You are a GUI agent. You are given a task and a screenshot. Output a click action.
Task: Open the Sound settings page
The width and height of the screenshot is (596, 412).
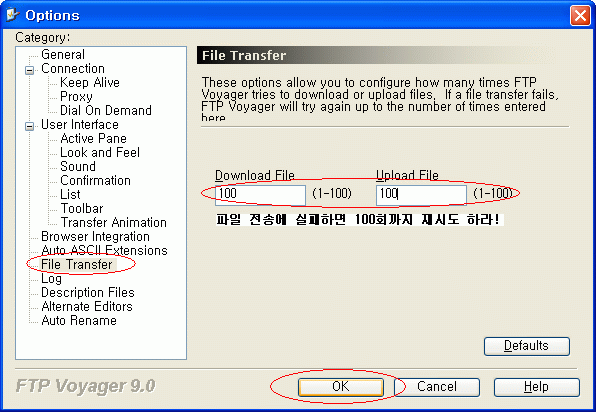click(78, 166)
